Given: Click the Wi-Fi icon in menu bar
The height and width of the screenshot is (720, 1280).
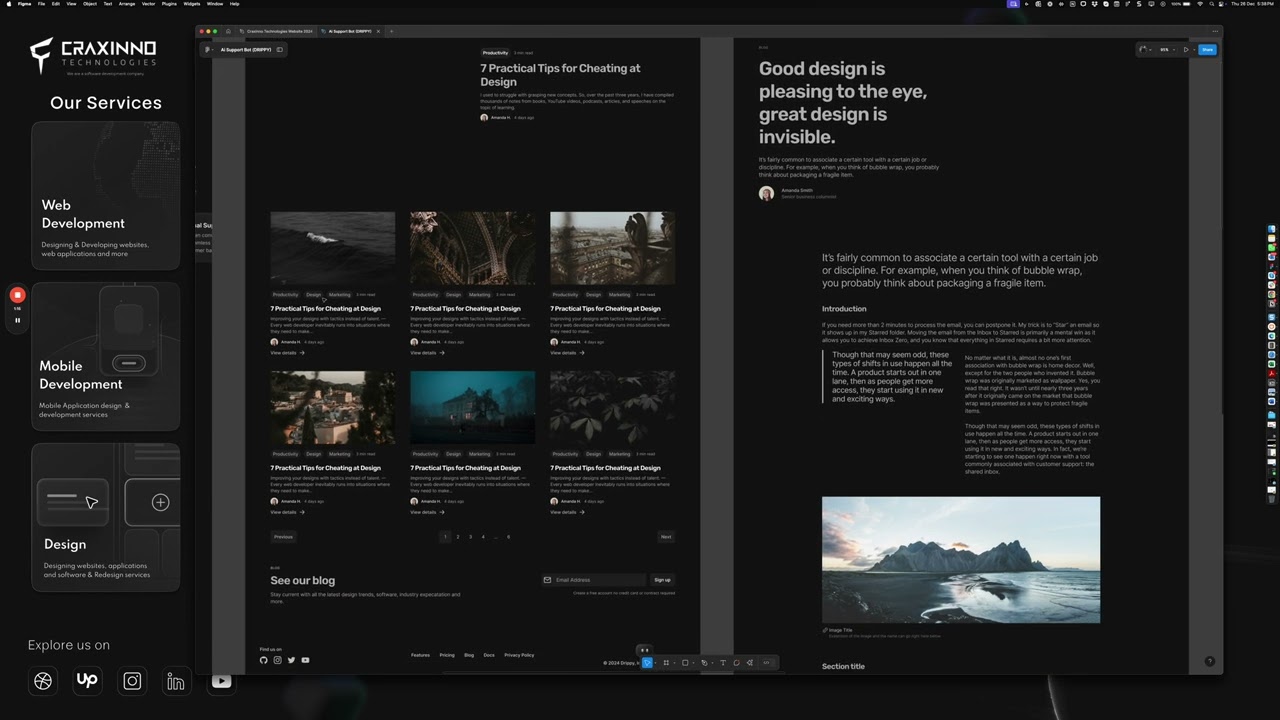Looking at the screenshot, I should click(1200, 4).
